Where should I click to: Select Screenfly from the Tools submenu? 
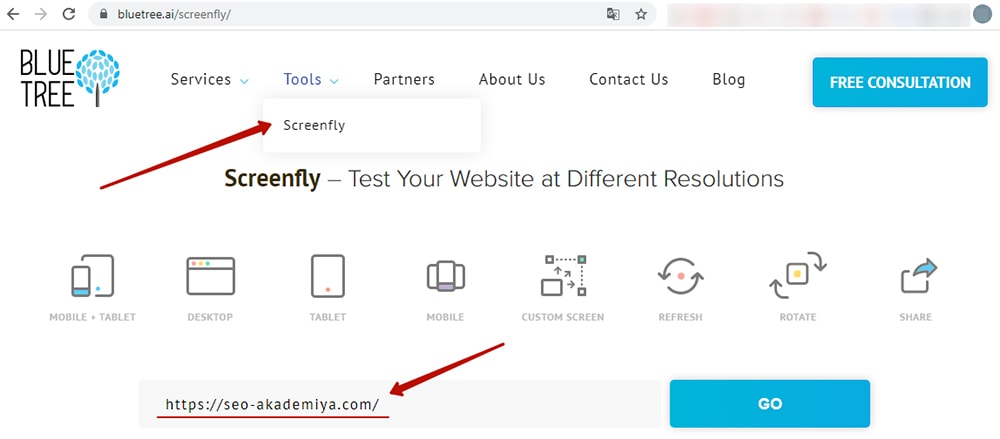coord(313,126)
